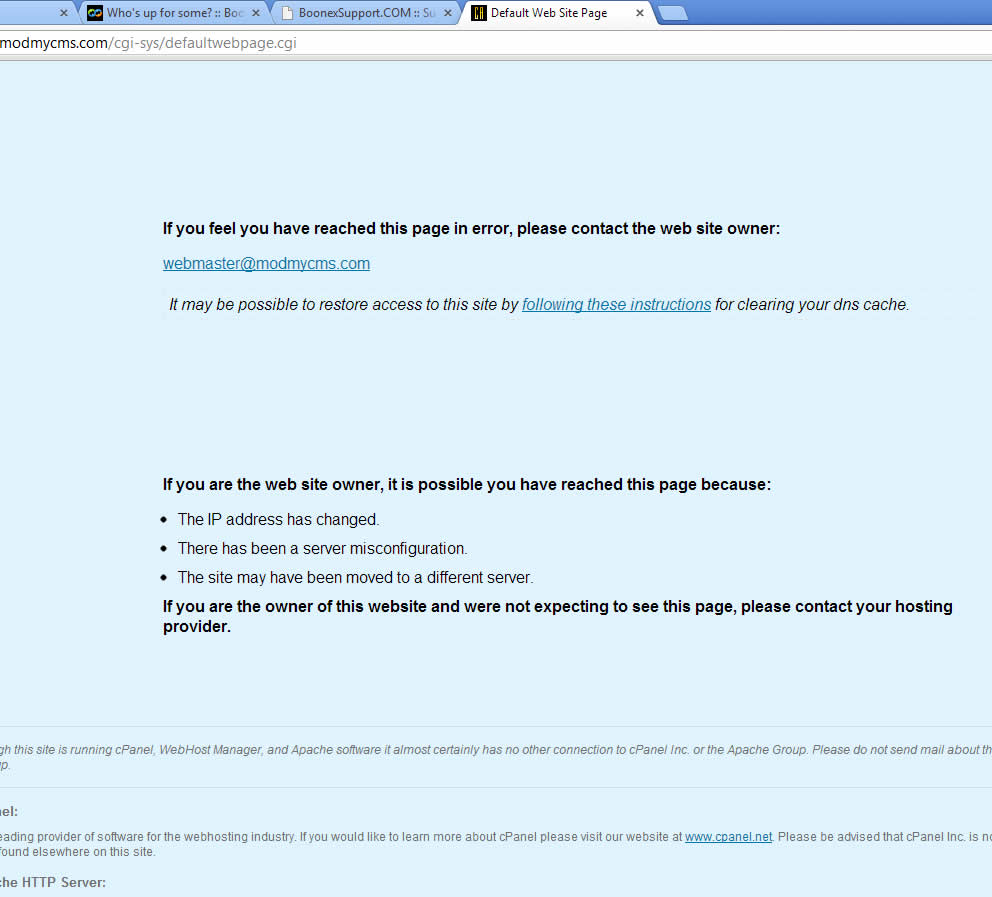Open a new tab with the new-tab button
The height and width of the screenshot is (897, 992).
673,13
